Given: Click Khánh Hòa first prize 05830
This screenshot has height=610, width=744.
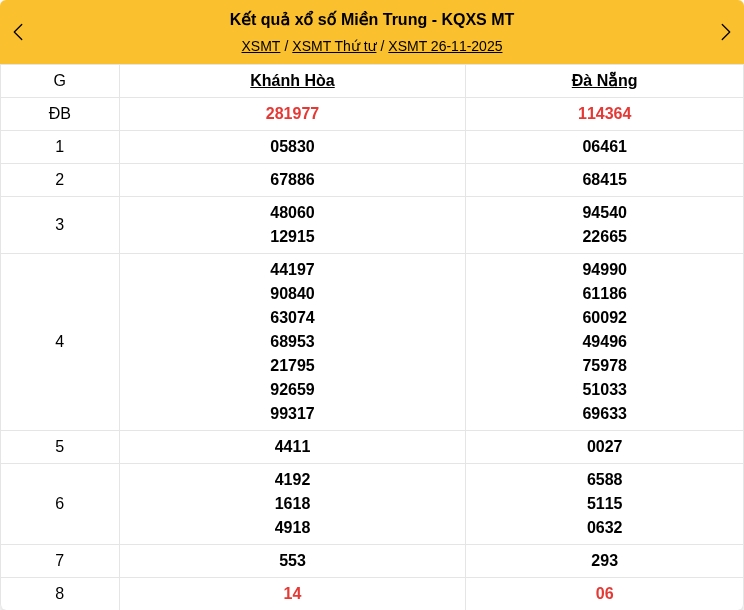Looking at the screenshot, I should coord(292,147).
